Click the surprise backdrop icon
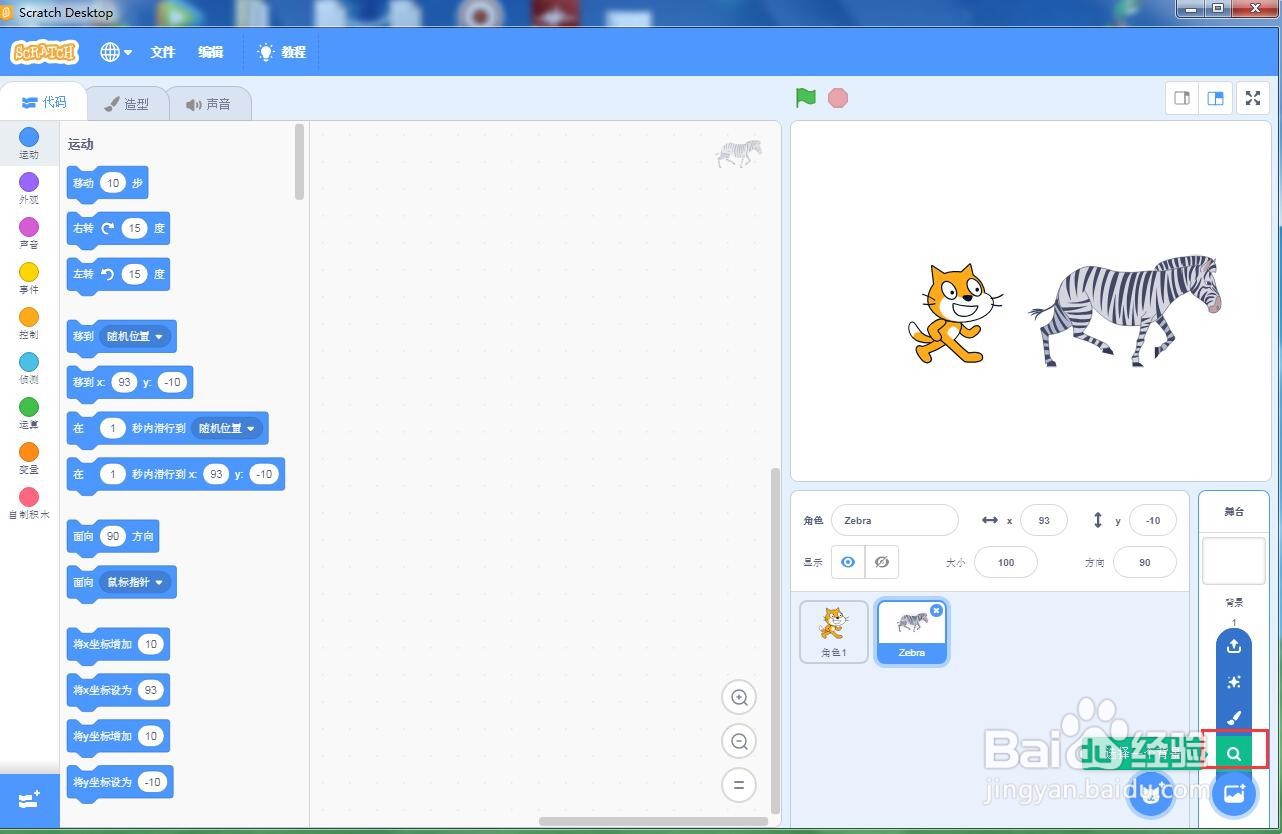1282x834 pixels. (1234, 682)
